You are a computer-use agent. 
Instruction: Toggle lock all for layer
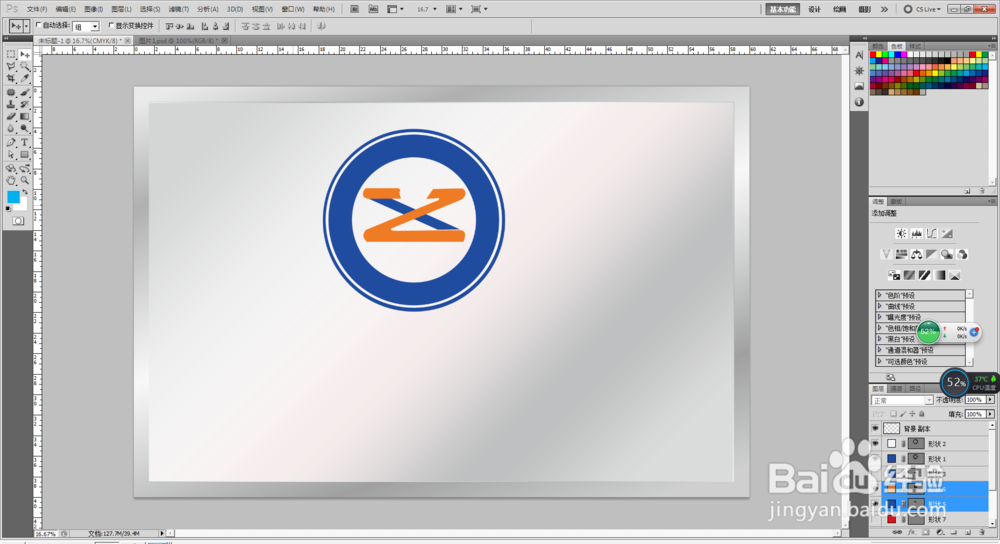[x=922, y=414]
